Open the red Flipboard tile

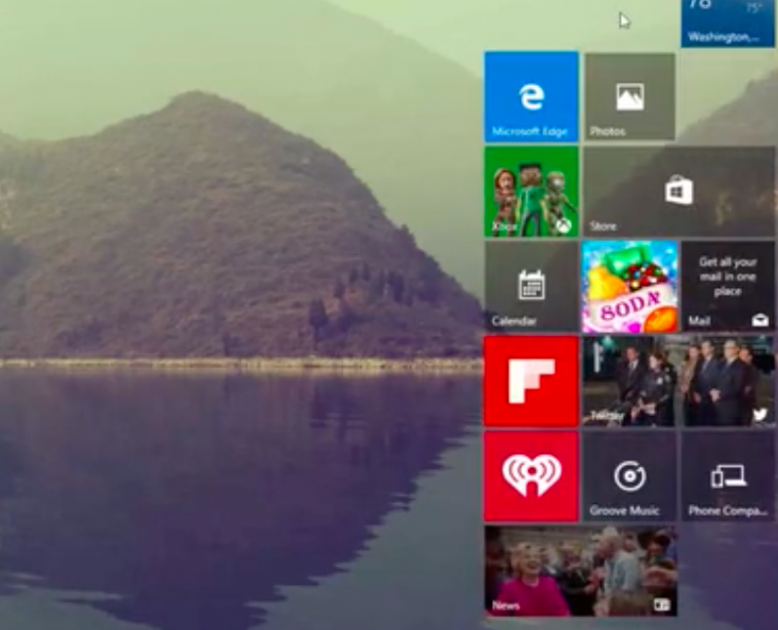(531, 381)
